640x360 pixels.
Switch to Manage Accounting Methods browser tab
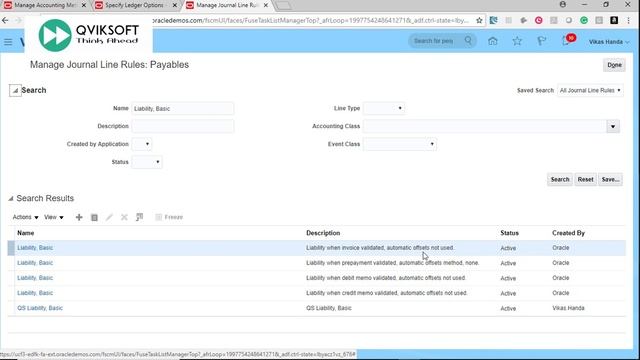click(x=44, y=5)
